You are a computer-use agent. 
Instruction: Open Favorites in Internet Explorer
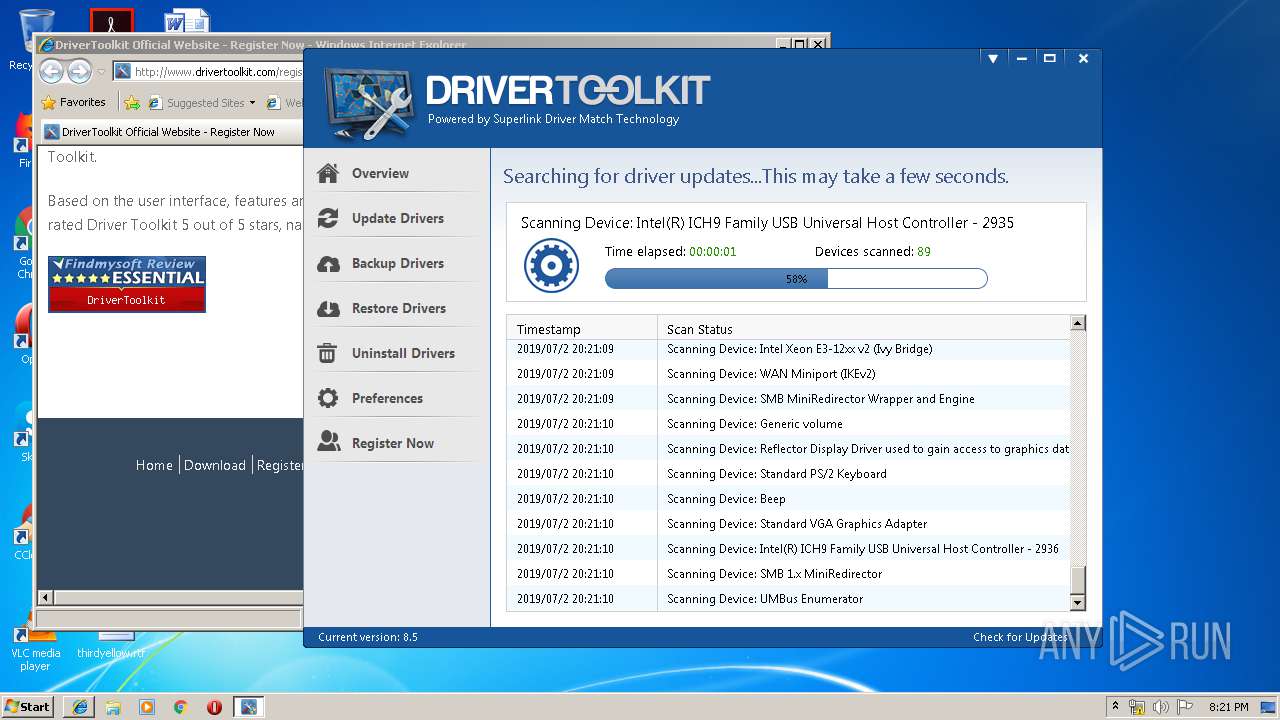(73, 102)
